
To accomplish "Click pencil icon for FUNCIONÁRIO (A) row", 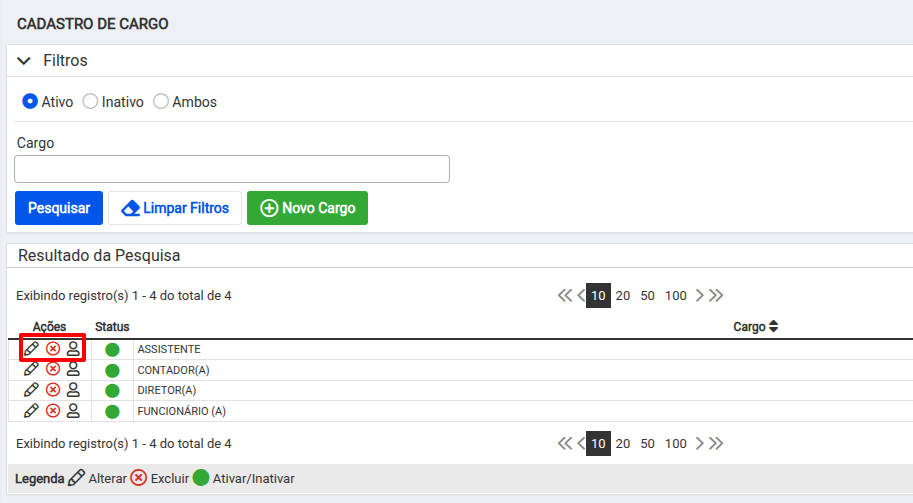I will point(31,410).
